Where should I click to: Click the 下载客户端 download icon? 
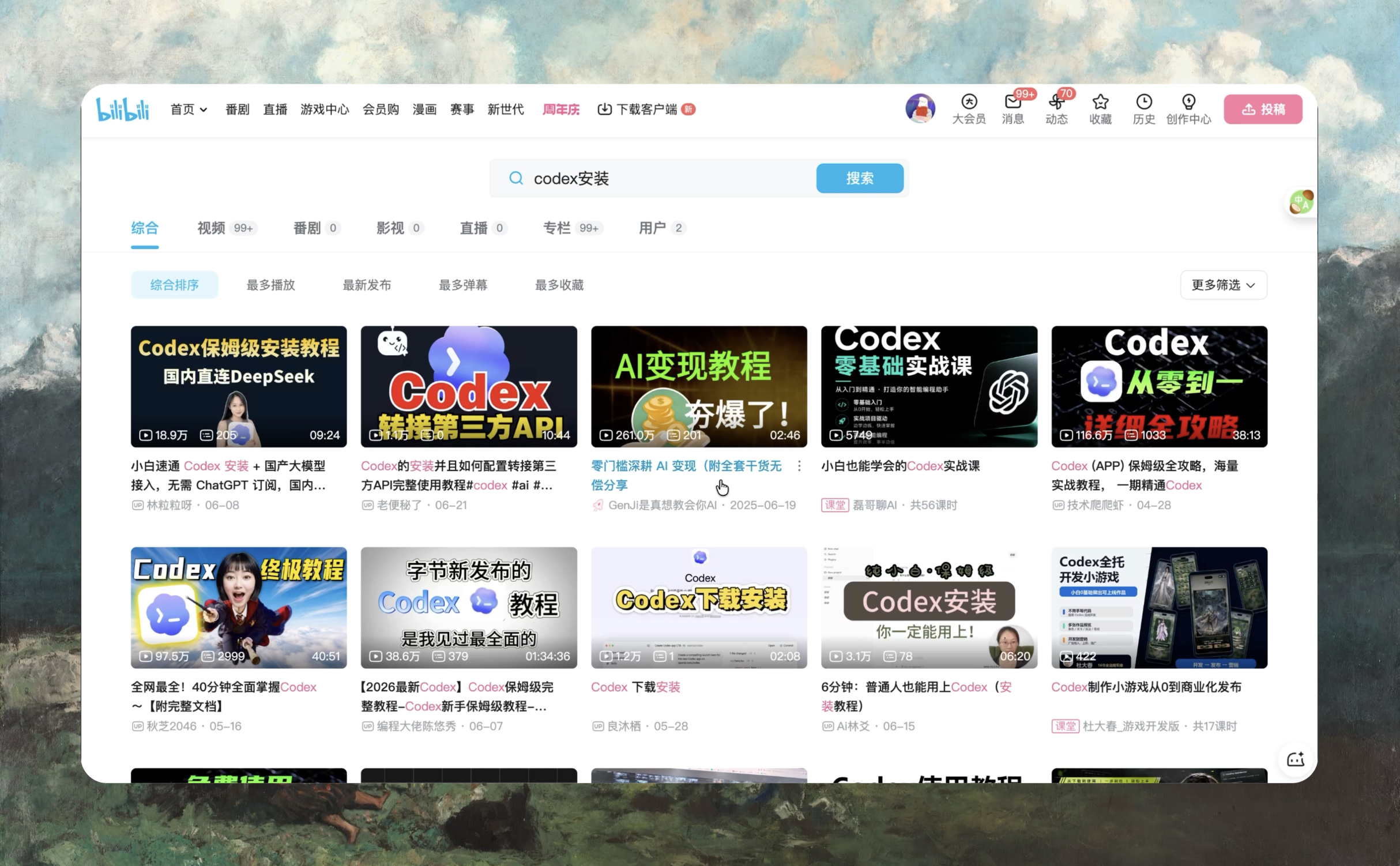pyautogui.click(x=604, y=109)
